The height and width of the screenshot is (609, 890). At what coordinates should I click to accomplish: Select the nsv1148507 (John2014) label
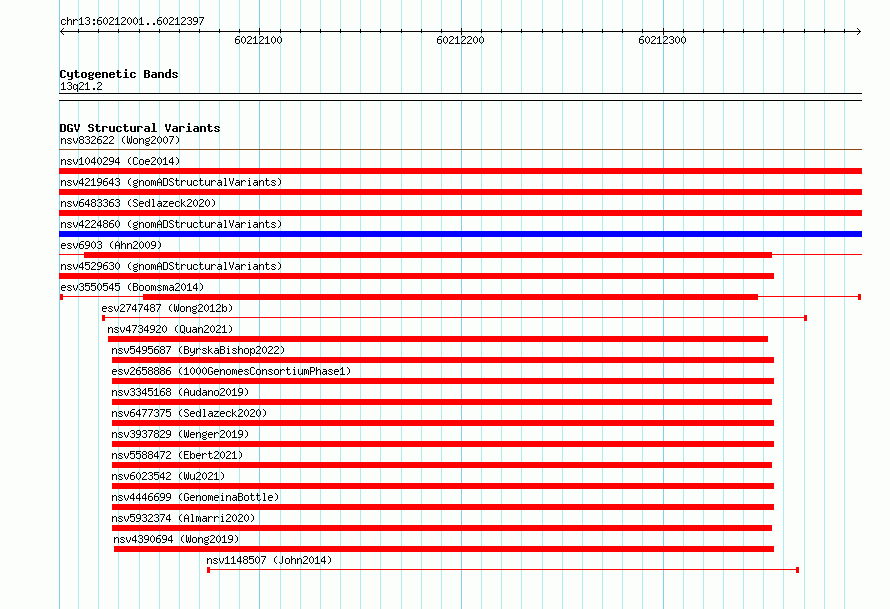coord(269,560)
